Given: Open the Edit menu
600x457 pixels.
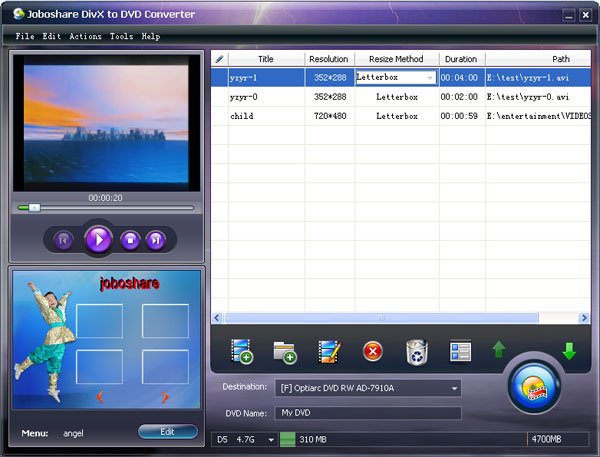Looking at the screenshot, I should (x=52, y=36).
